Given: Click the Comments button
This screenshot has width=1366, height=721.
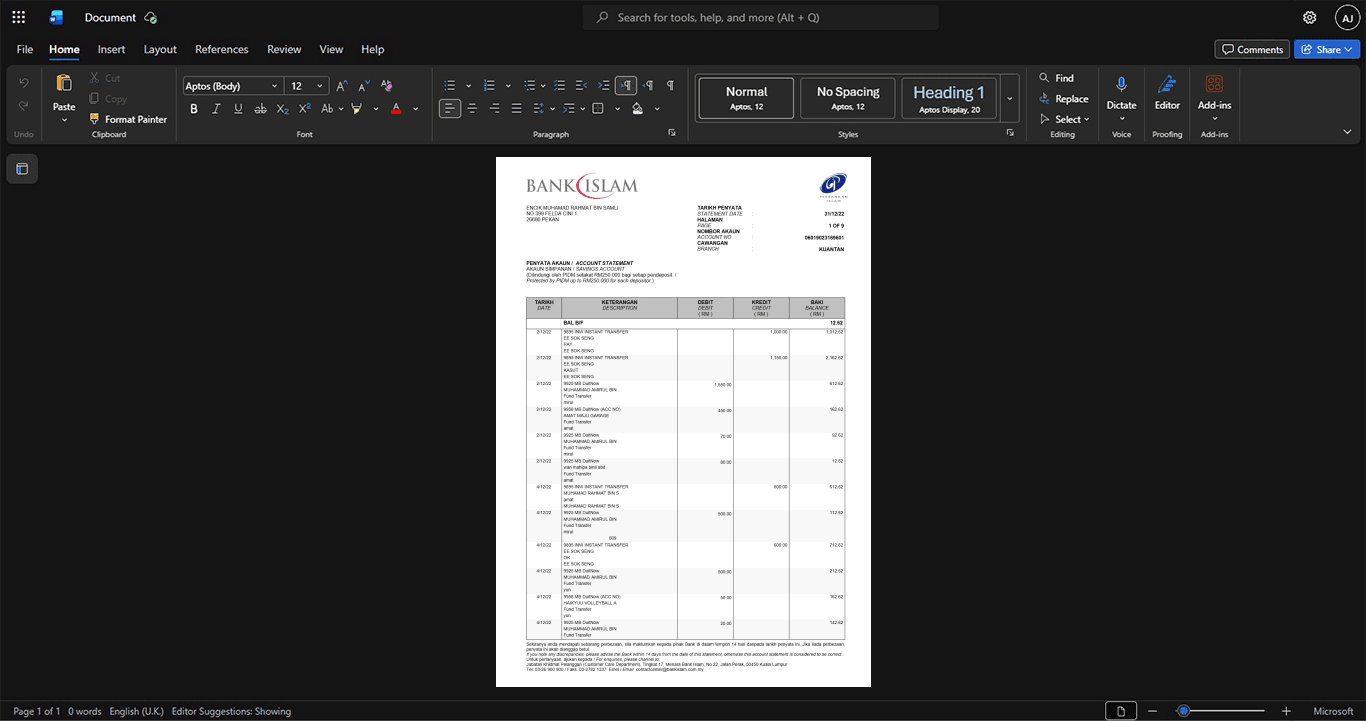Looking at the screenshot, I should (1252, 49).
